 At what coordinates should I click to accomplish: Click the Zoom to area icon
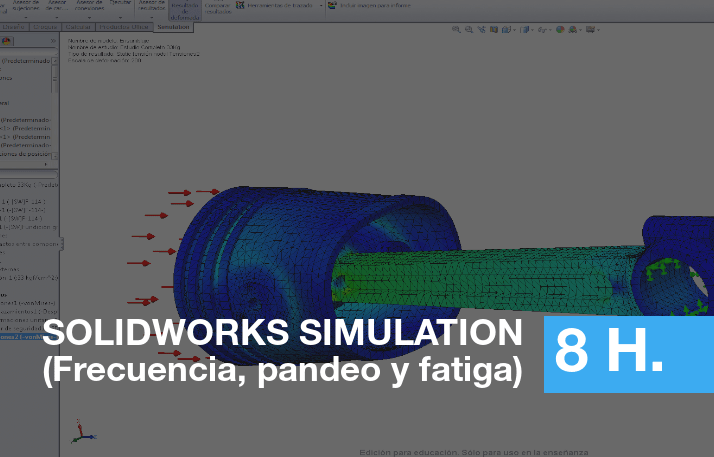tap(469, 30)
